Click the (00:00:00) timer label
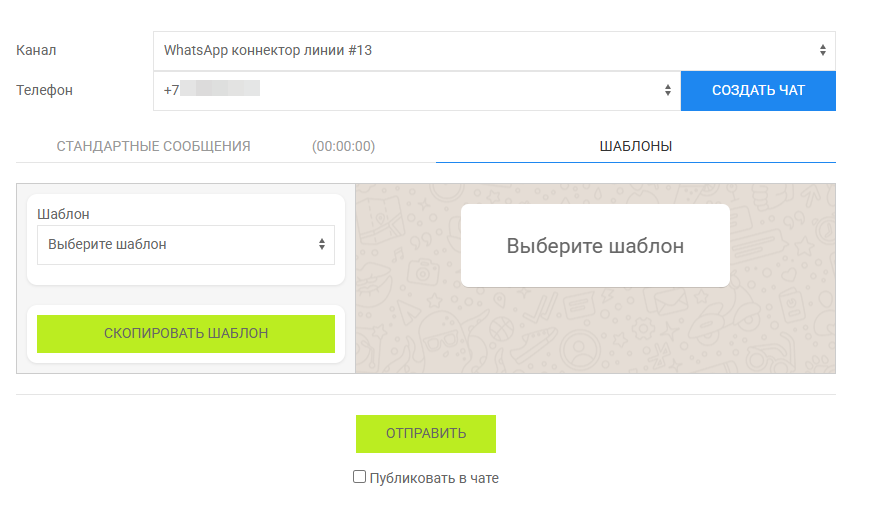870x518 pixels. pos(343,146)
